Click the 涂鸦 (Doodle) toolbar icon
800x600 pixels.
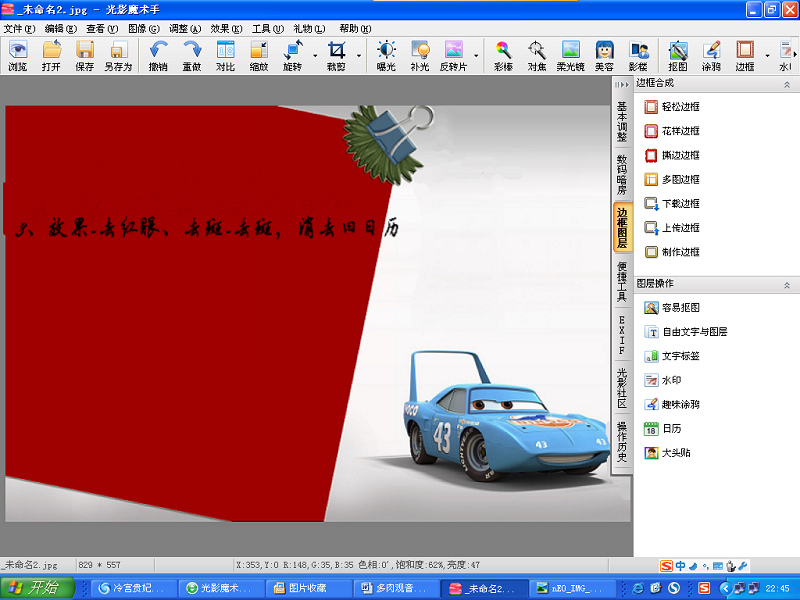[x=711, y=56]
